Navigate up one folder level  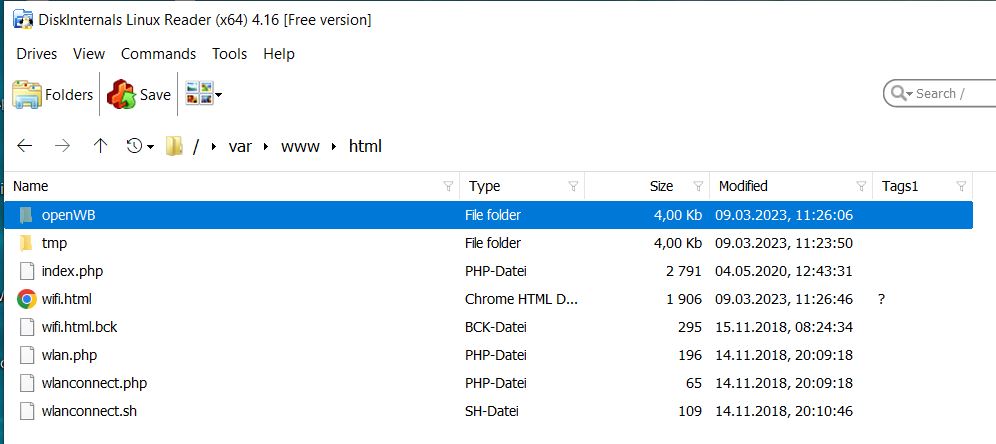(100, 146)
